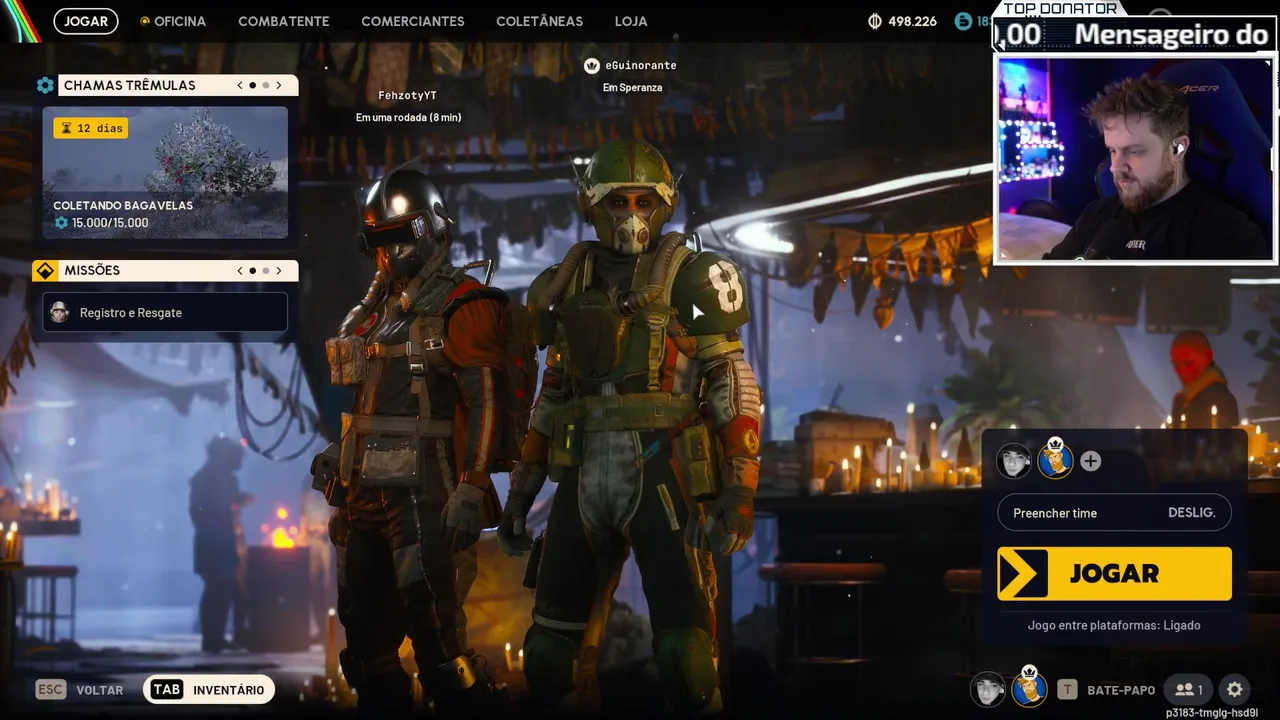
Task: Select party leader name eGuinorante
Action: [x=640, y=65]
